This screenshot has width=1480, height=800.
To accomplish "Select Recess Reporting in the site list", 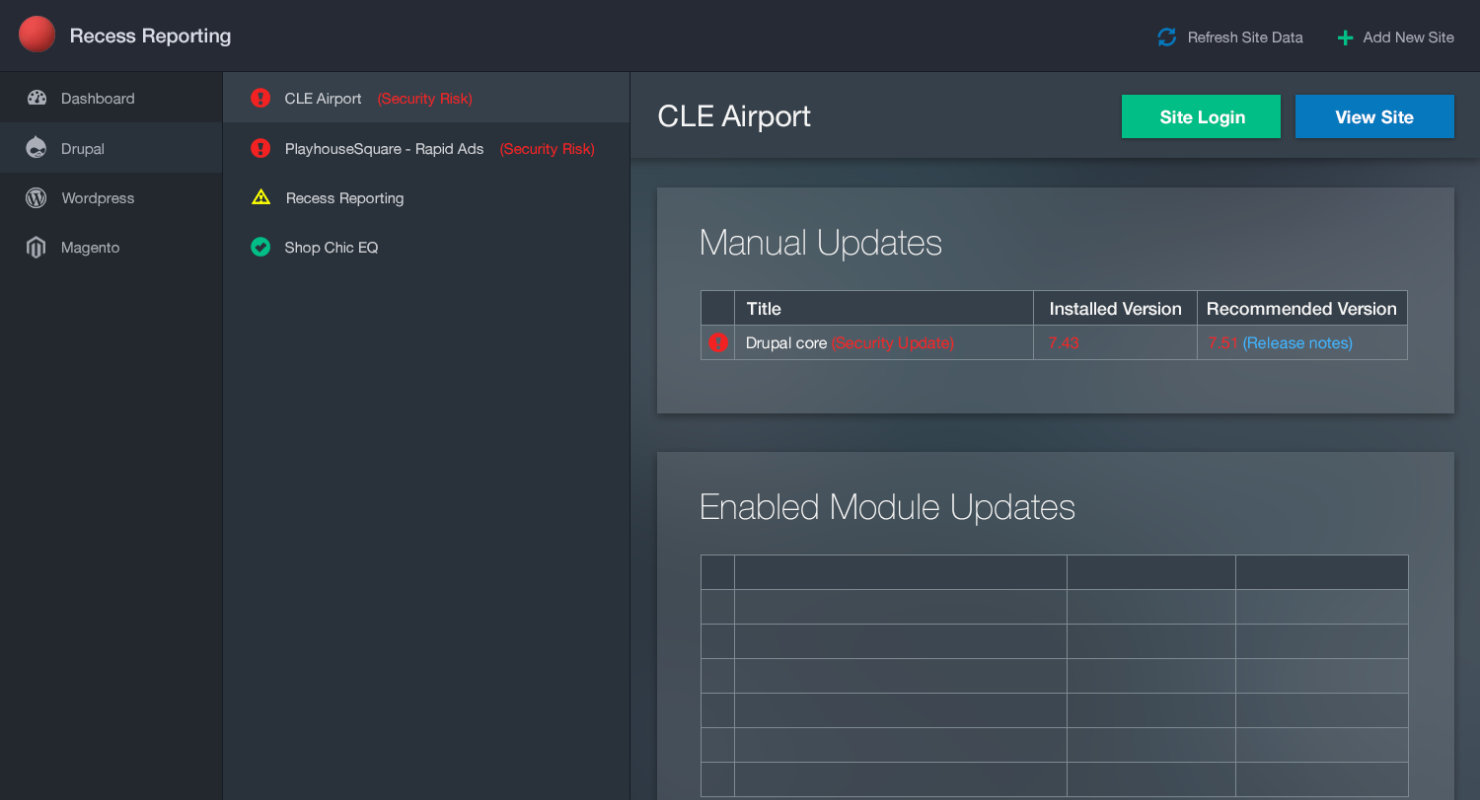I will click(x=426, y=198).
